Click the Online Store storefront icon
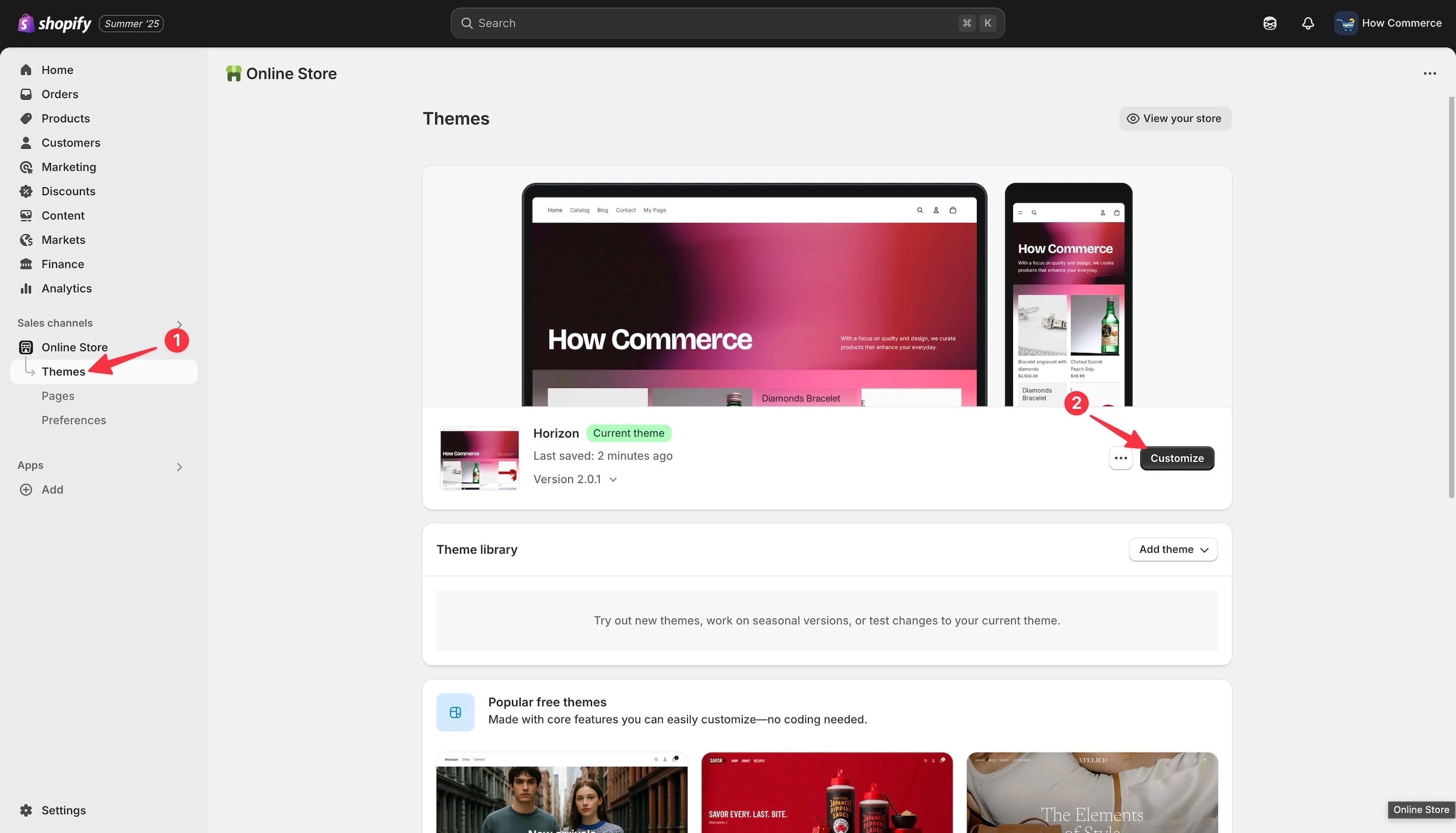This screenshot has width=1456, height=833. [x=26, y=347]
